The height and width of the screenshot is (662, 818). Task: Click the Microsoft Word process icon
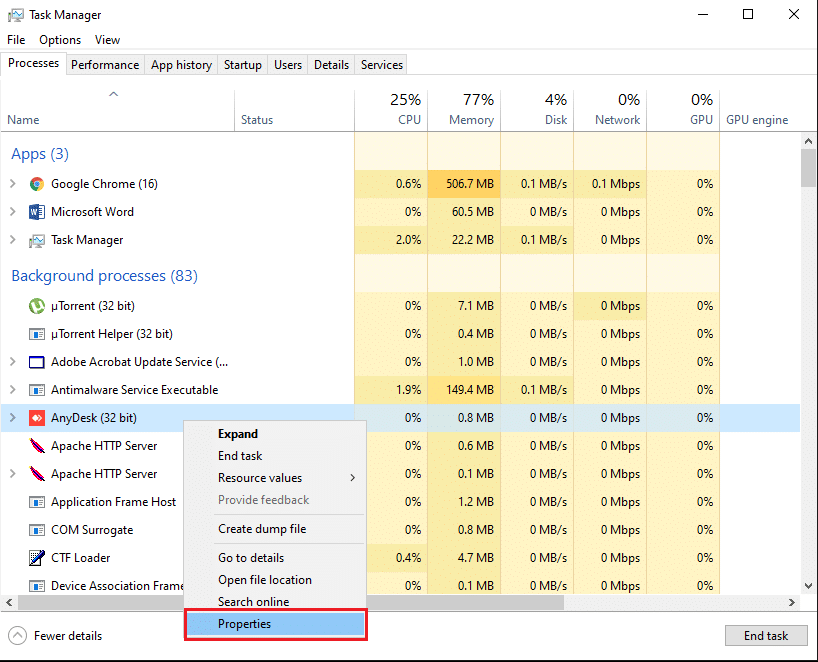[37, 212]
